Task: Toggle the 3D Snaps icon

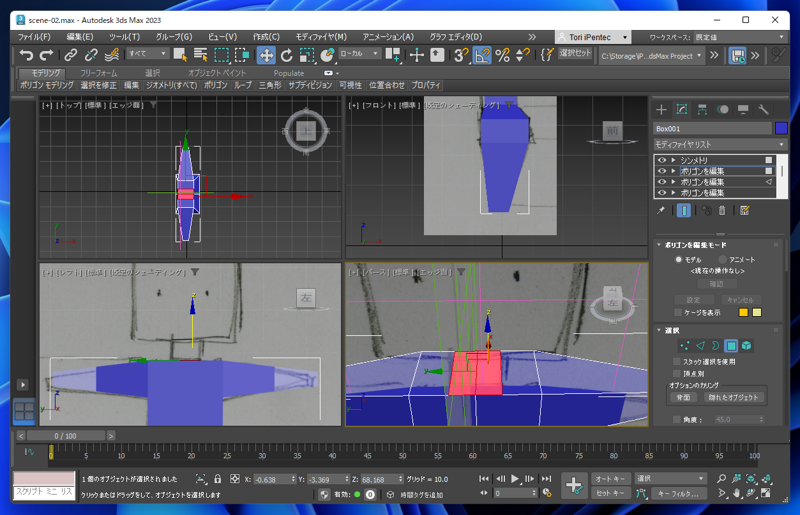Action: pyautogui.click(x=461, y=55)
